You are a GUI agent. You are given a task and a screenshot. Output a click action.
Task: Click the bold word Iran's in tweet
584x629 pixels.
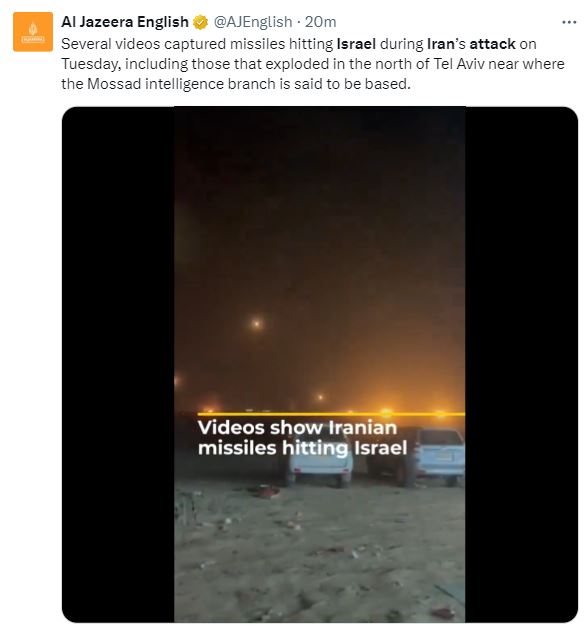tap(446, 44)
